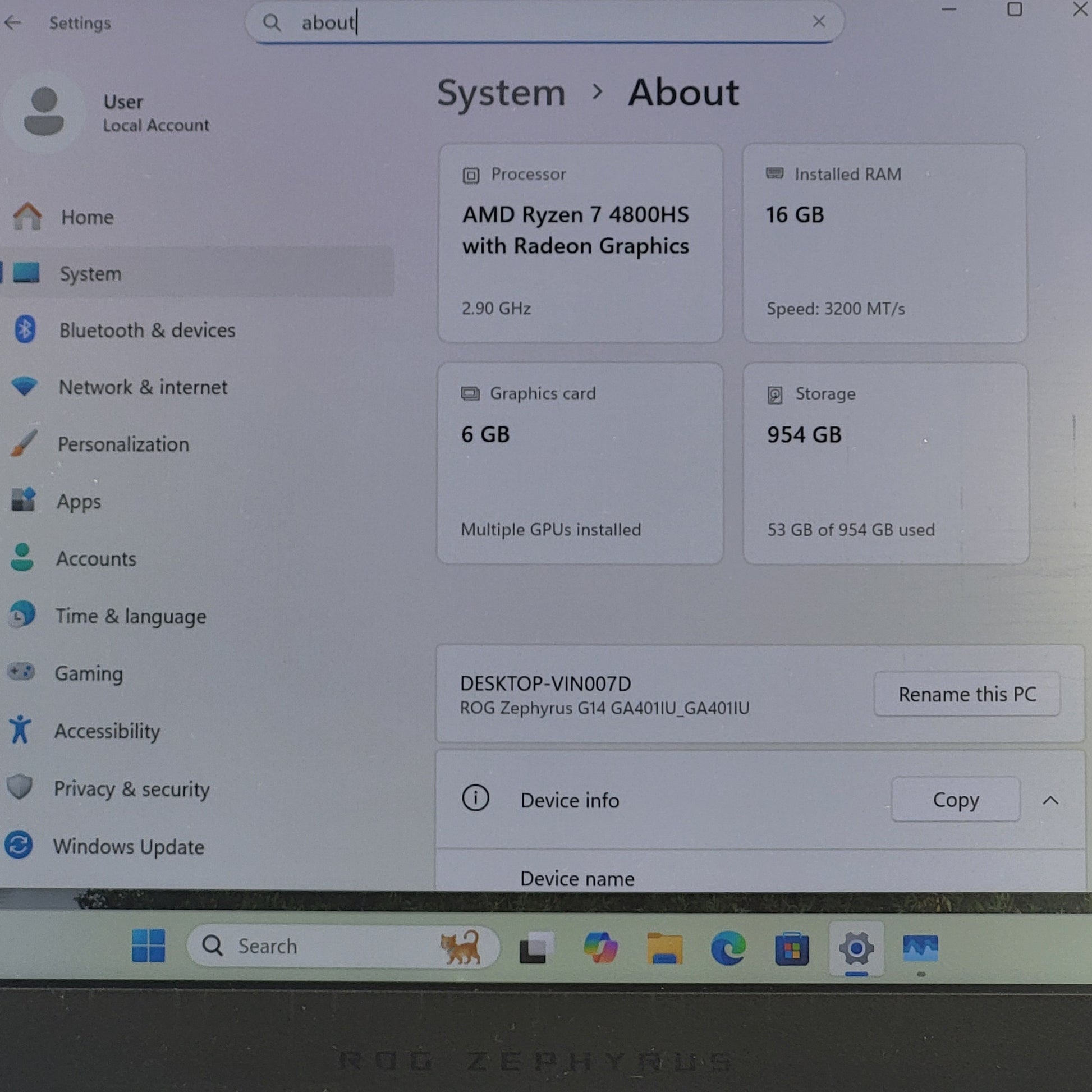The width and height of the screenshot is (1092, 1092).
Task: Open the Gaming label in sidebar
Action: pyautogui.click(x=89, y=674)
